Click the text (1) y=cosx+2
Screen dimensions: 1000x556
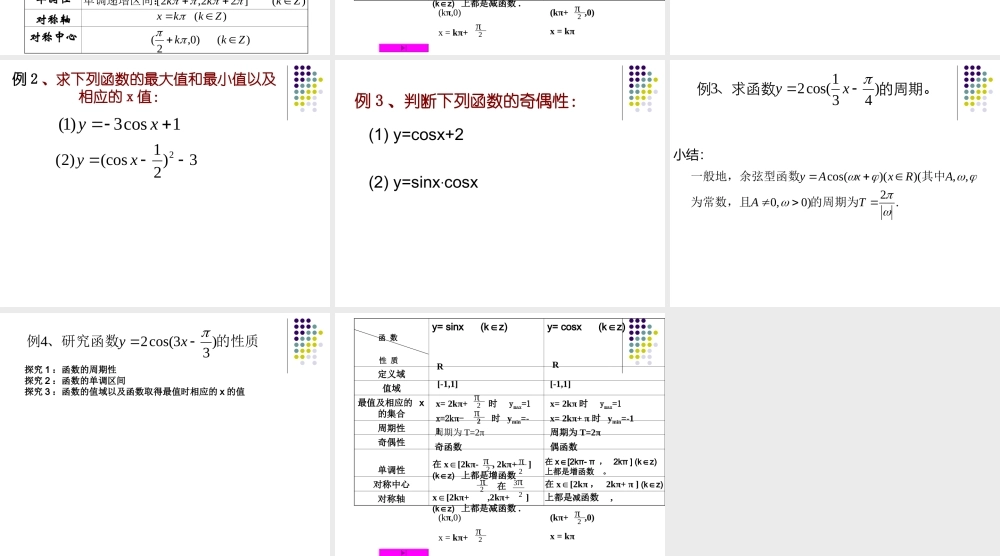point(416,135)
